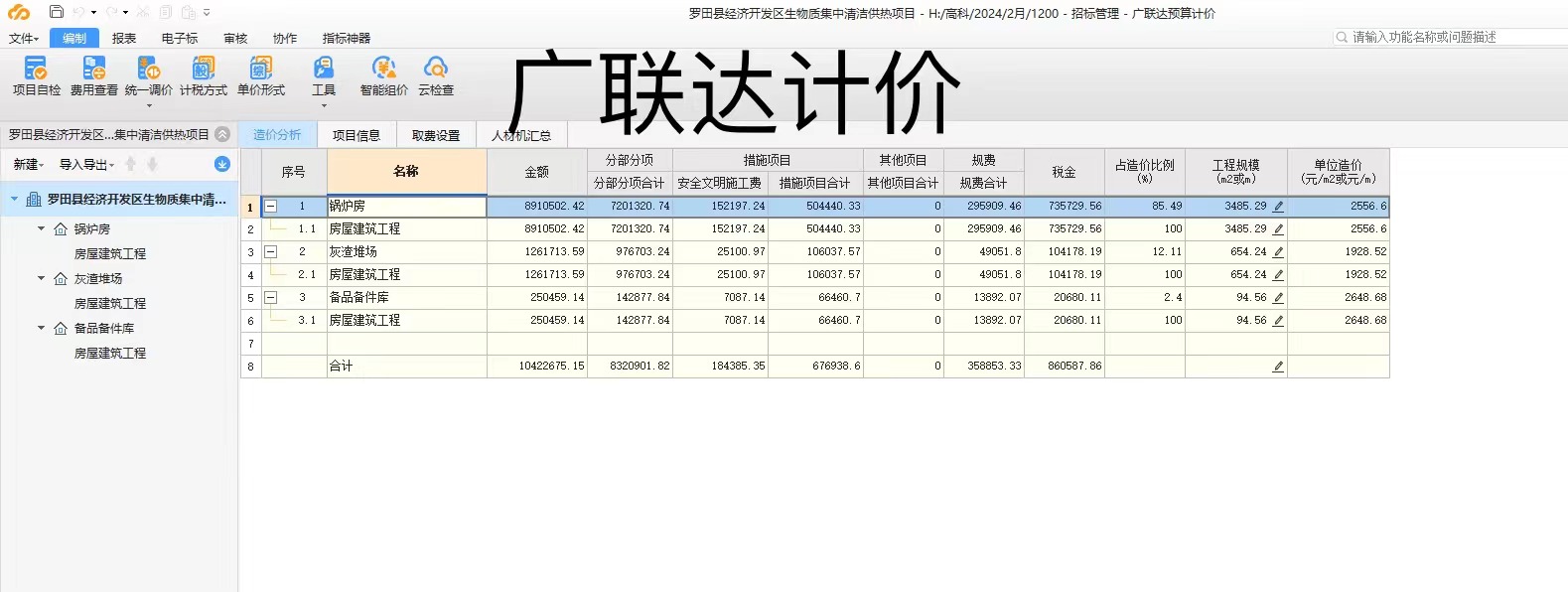The image size is (1568, 592).
Task: Collapse the project panel with double-chevron button
Action: point(222,134)
